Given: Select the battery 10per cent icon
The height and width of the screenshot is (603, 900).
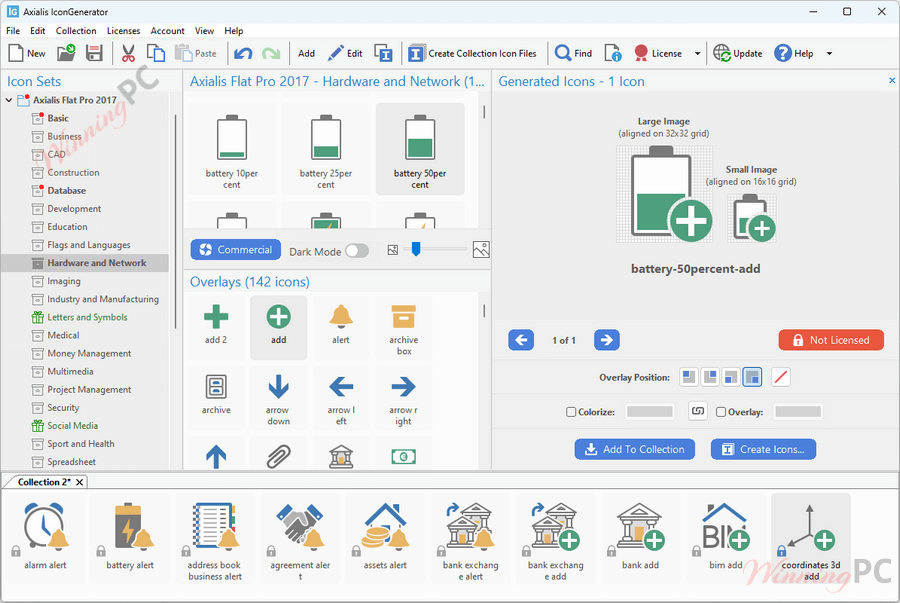Looking at the screenshot, I should pos(232,150).
